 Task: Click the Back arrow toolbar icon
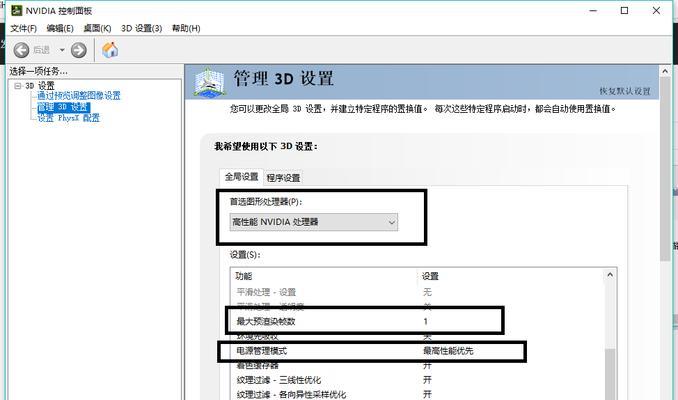(21, 50)
